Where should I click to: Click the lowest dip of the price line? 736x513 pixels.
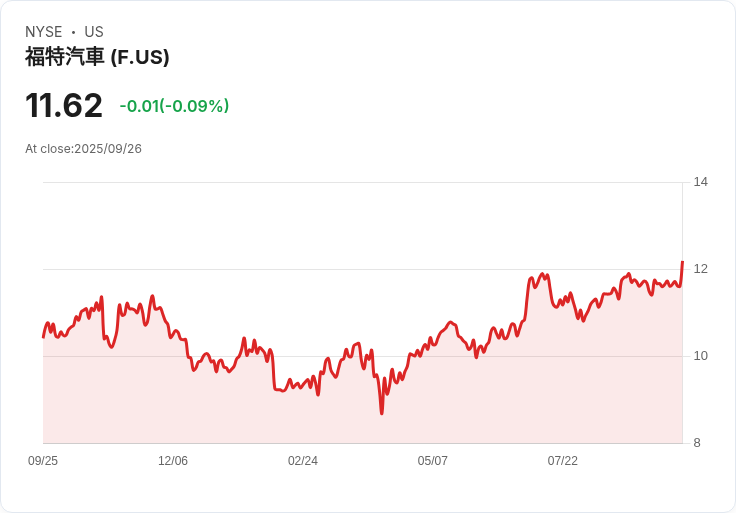[382, 412]
